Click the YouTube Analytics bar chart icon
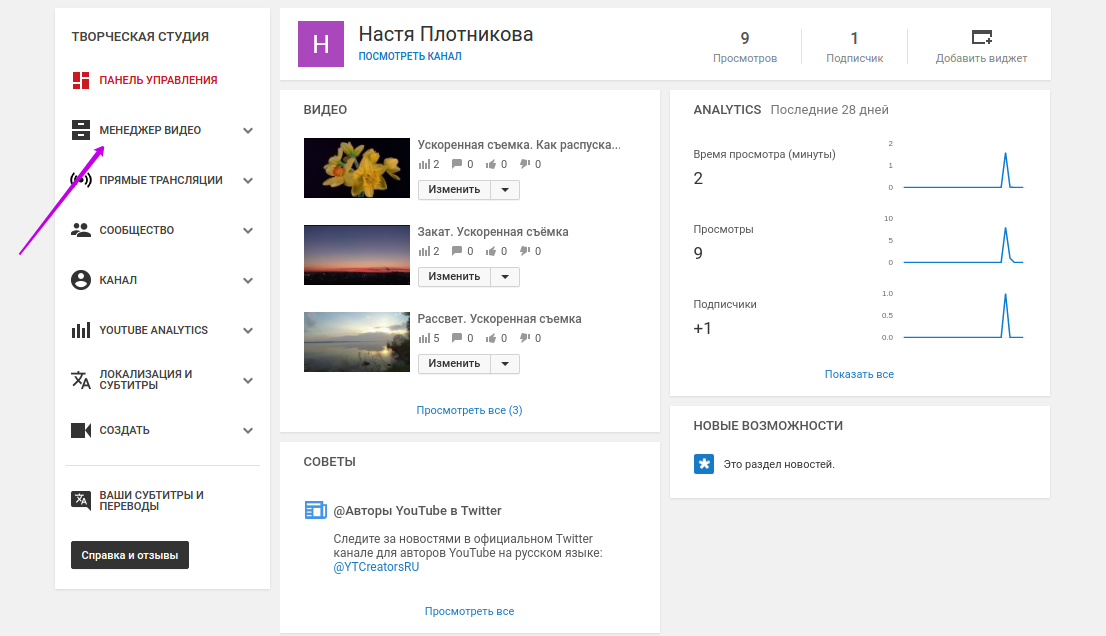1106x636 pixels. [x=80, y=330]
